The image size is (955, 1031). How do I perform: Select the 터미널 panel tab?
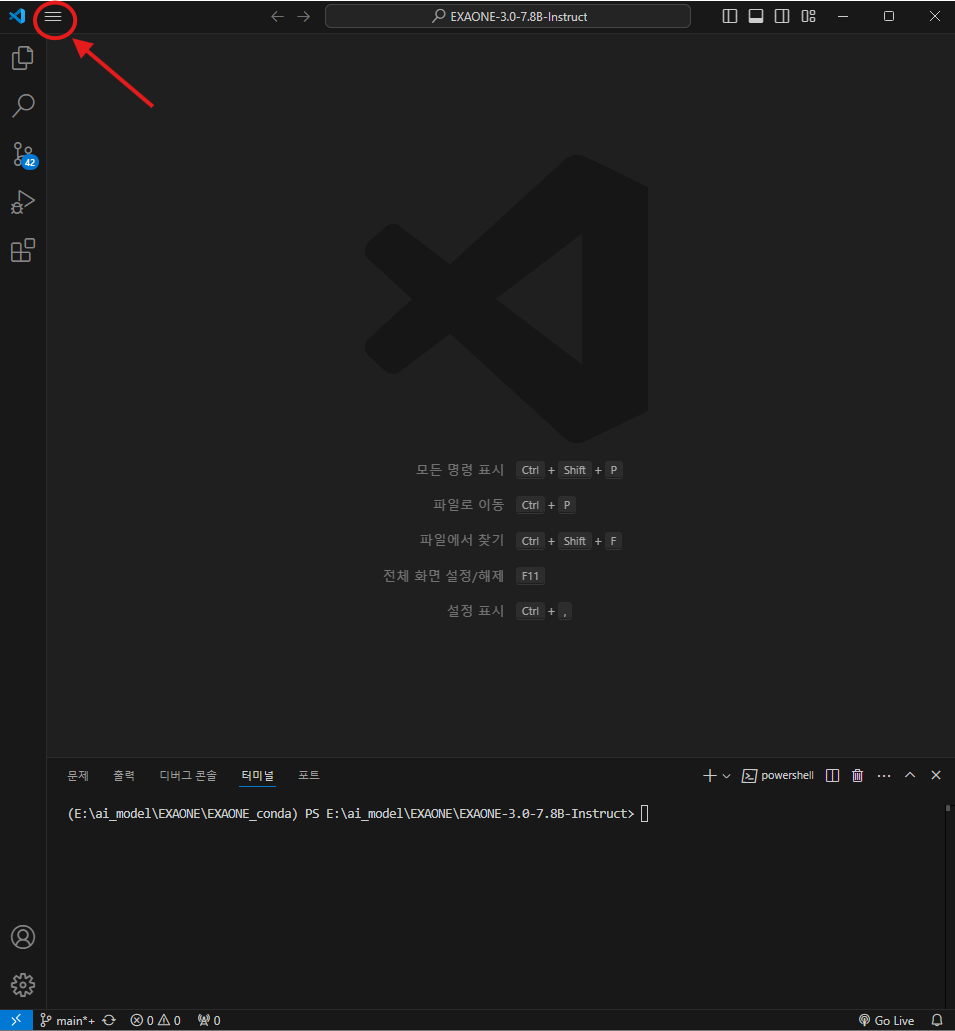[257, 775]
